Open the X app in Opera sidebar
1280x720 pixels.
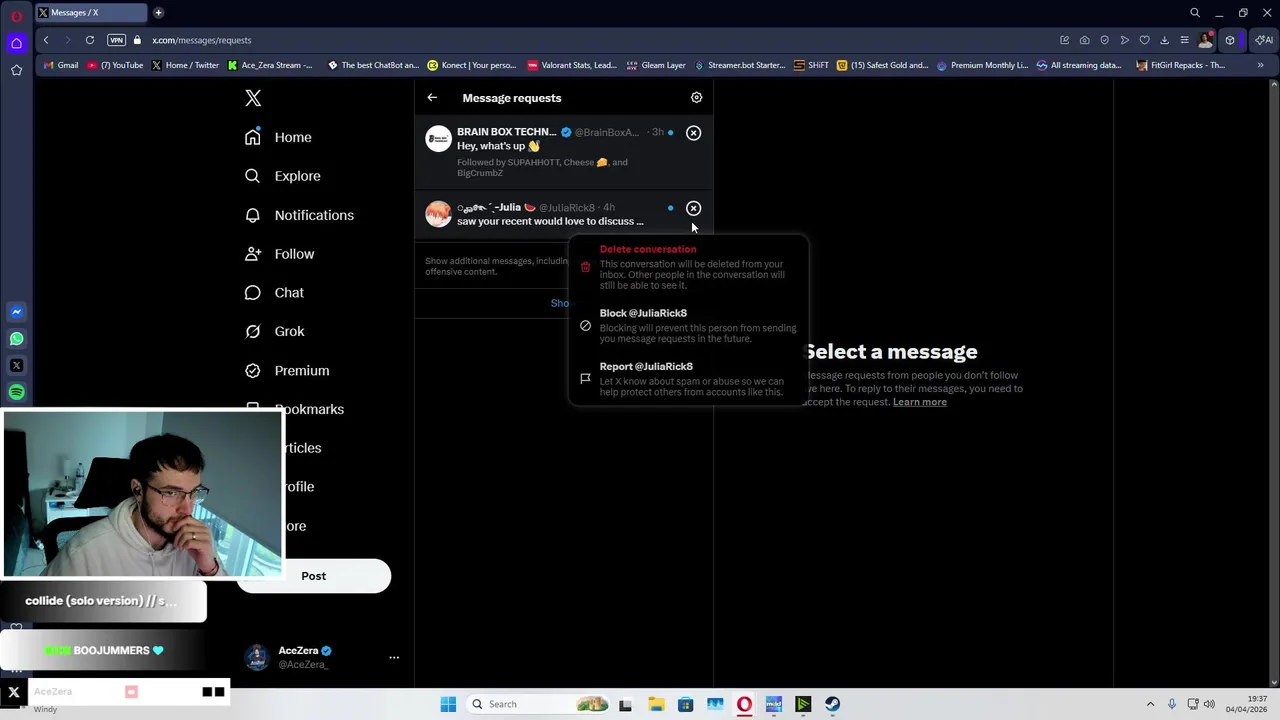[x=16, y=366]
